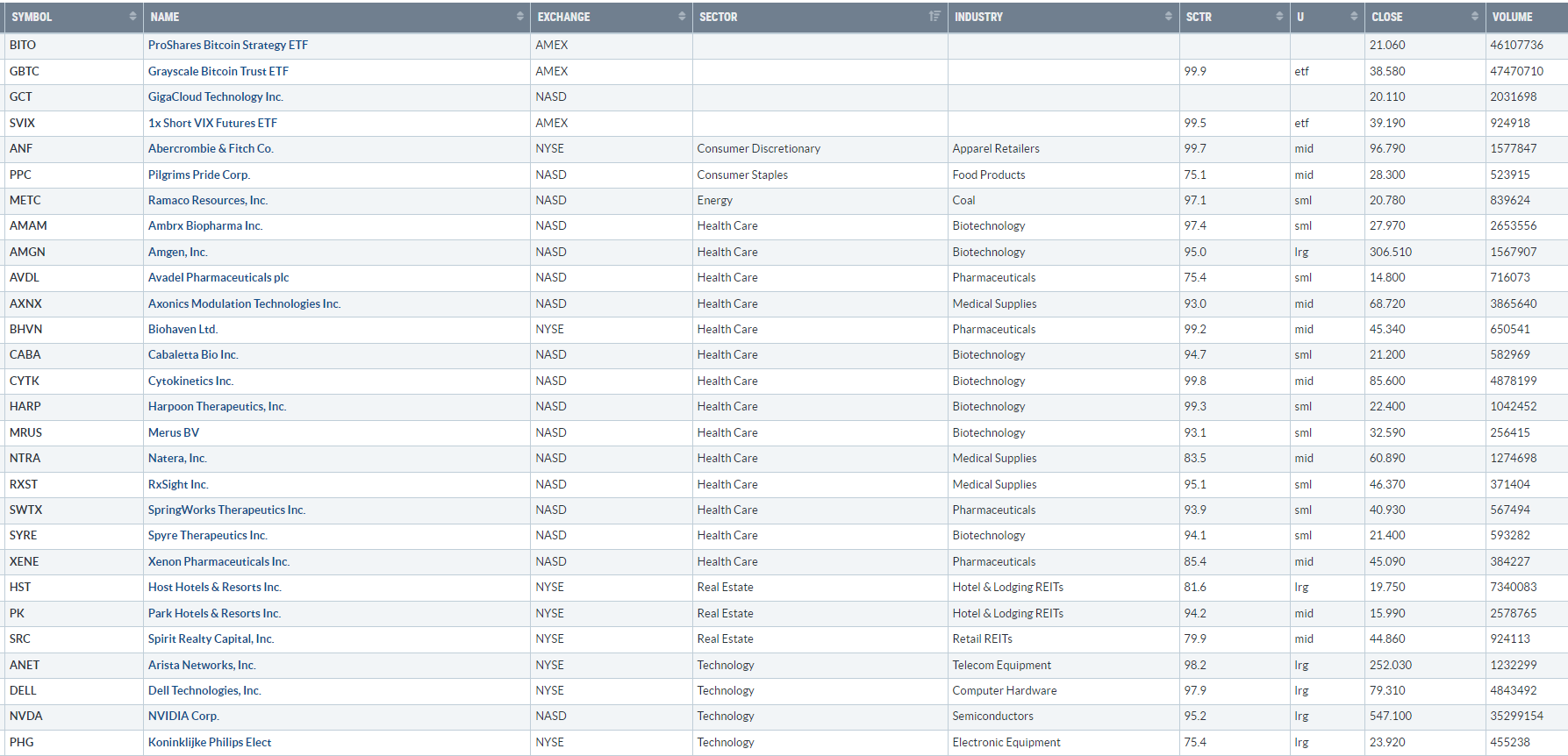Click the sort arrows in the INDUSTRY header

tap(1168, 17)
